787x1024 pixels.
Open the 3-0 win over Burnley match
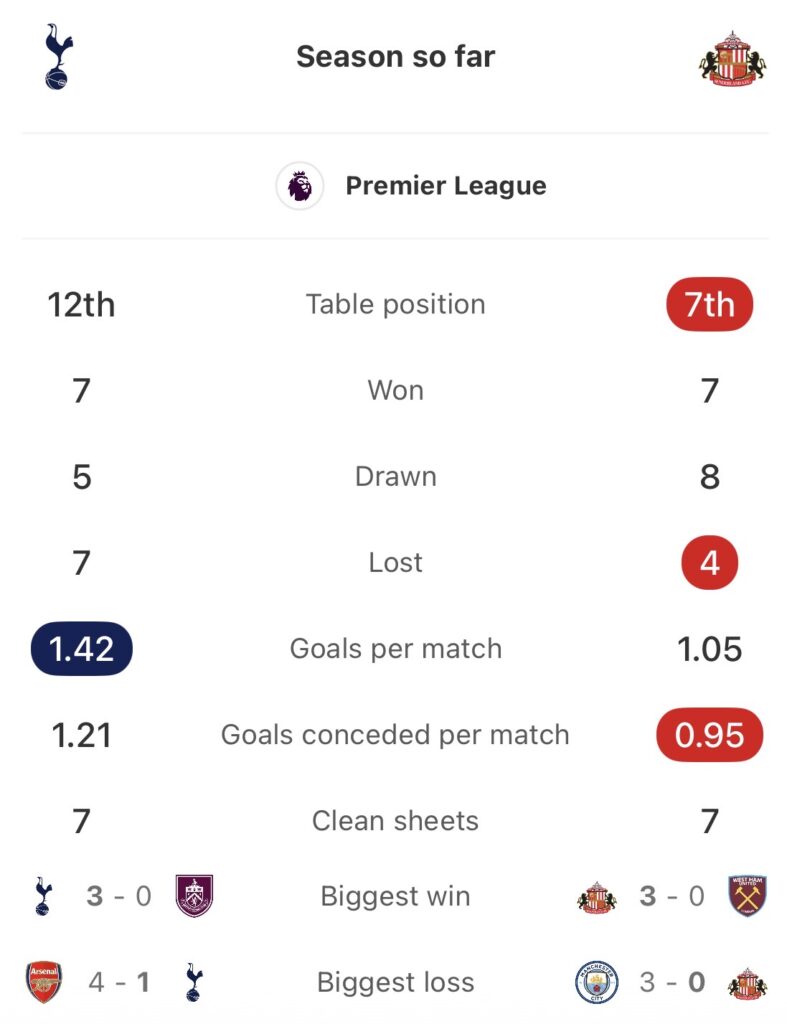click(x=120, y=895)
